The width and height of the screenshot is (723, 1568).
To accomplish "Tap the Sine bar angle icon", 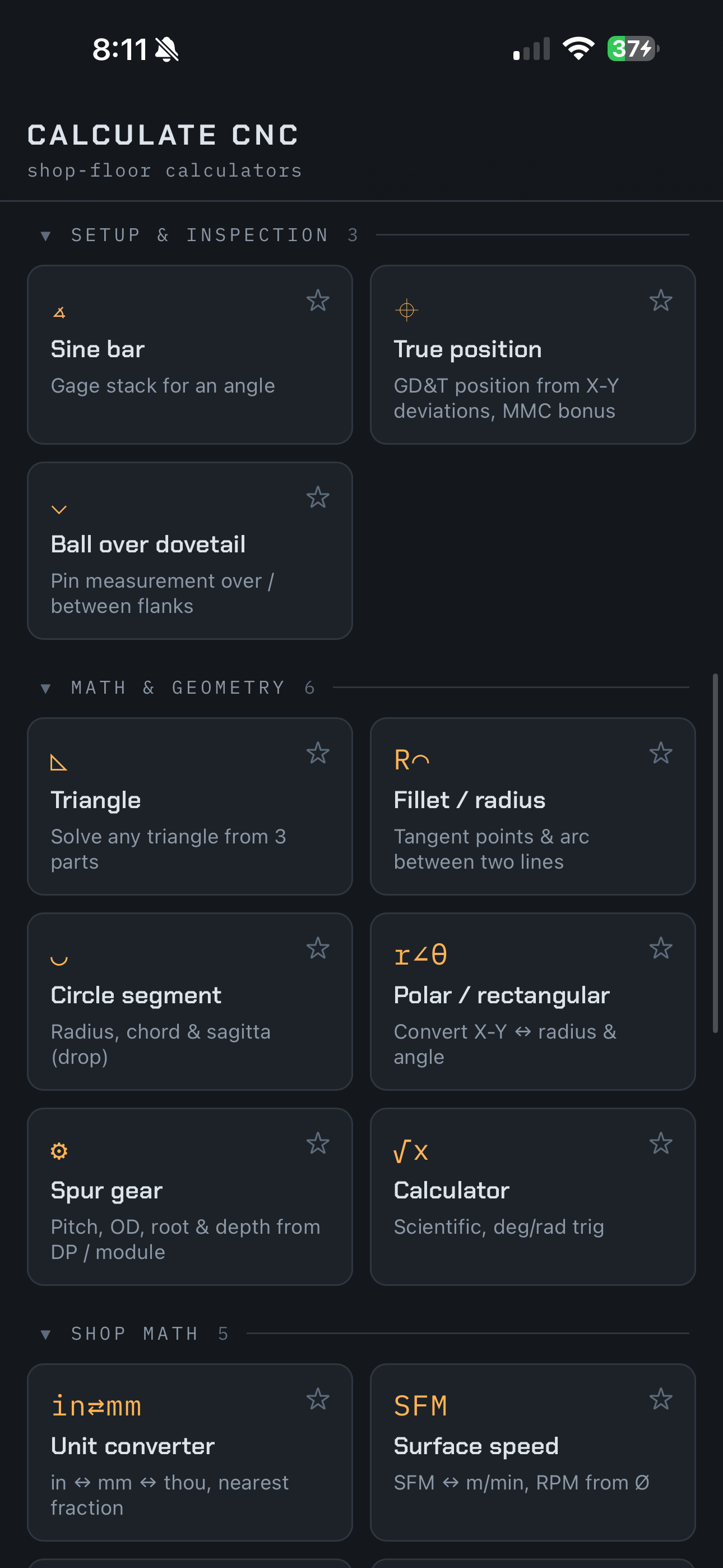I will (59, 313).
